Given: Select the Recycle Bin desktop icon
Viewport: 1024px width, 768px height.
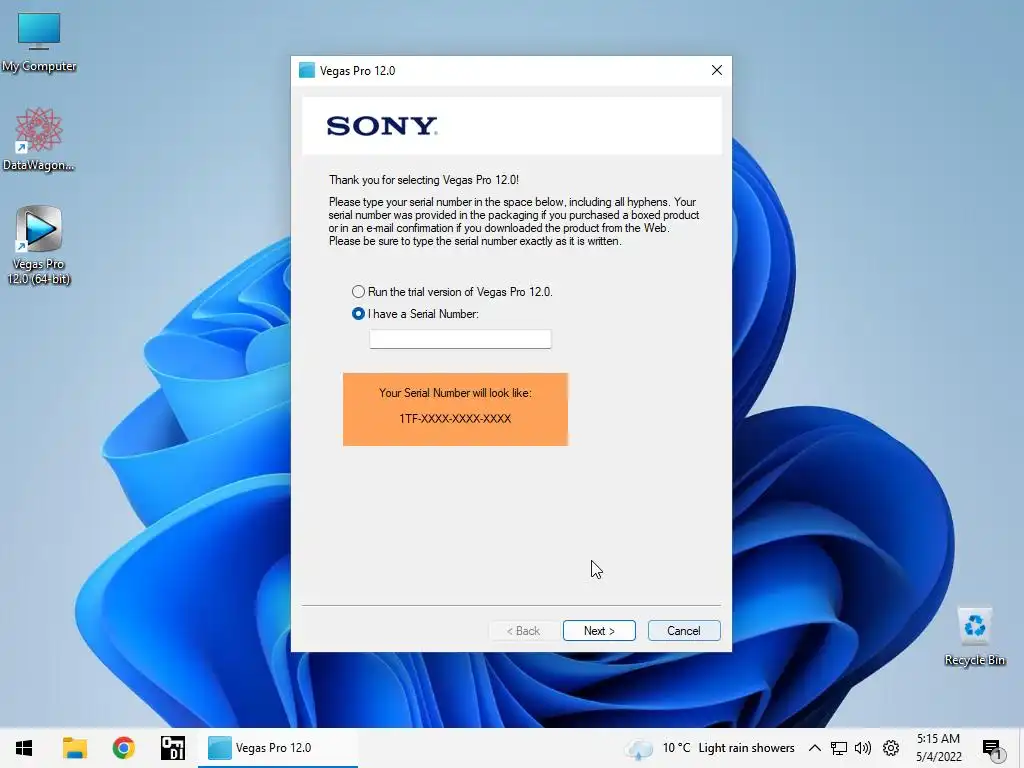Looking at the screenshot, I should tap(974, 637).
